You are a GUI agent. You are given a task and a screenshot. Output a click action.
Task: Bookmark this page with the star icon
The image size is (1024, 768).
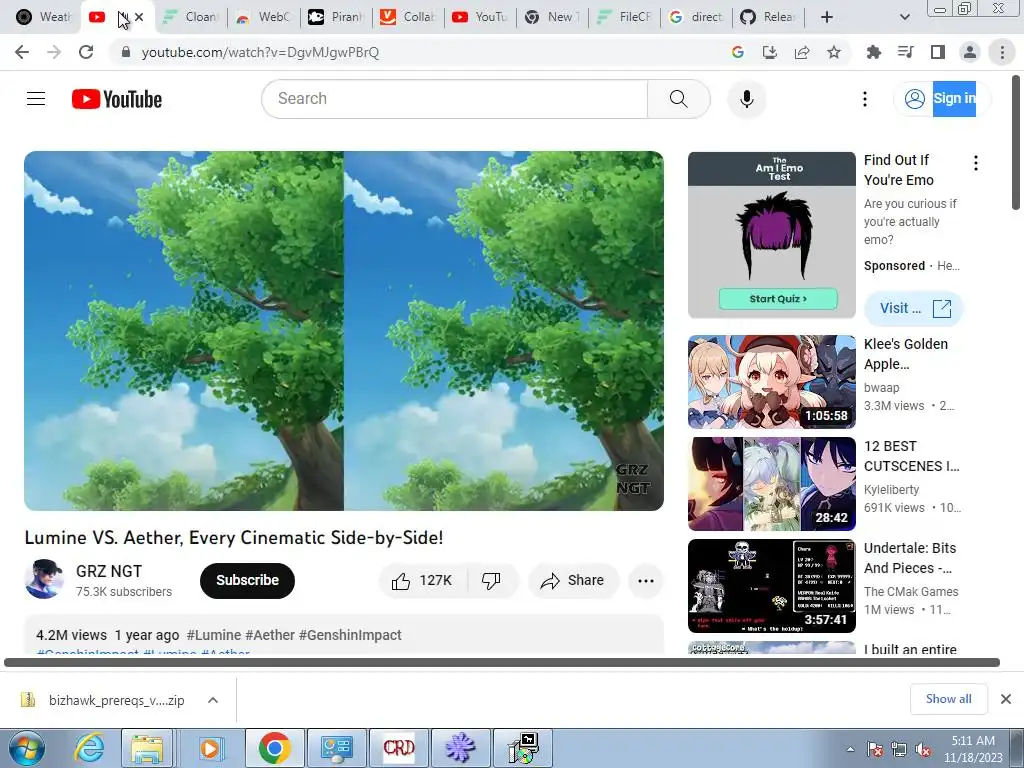(x=834, y=52)
